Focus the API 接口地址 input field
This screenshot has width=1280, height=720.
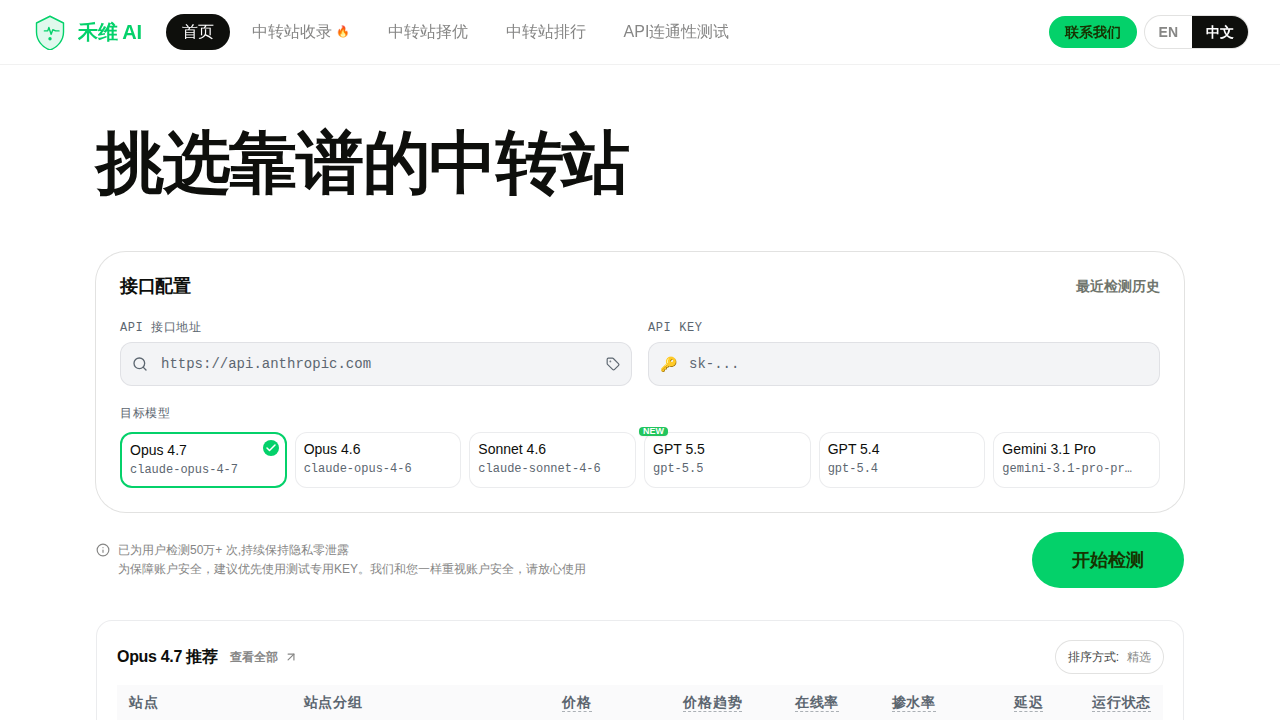[x=376, y=364]
